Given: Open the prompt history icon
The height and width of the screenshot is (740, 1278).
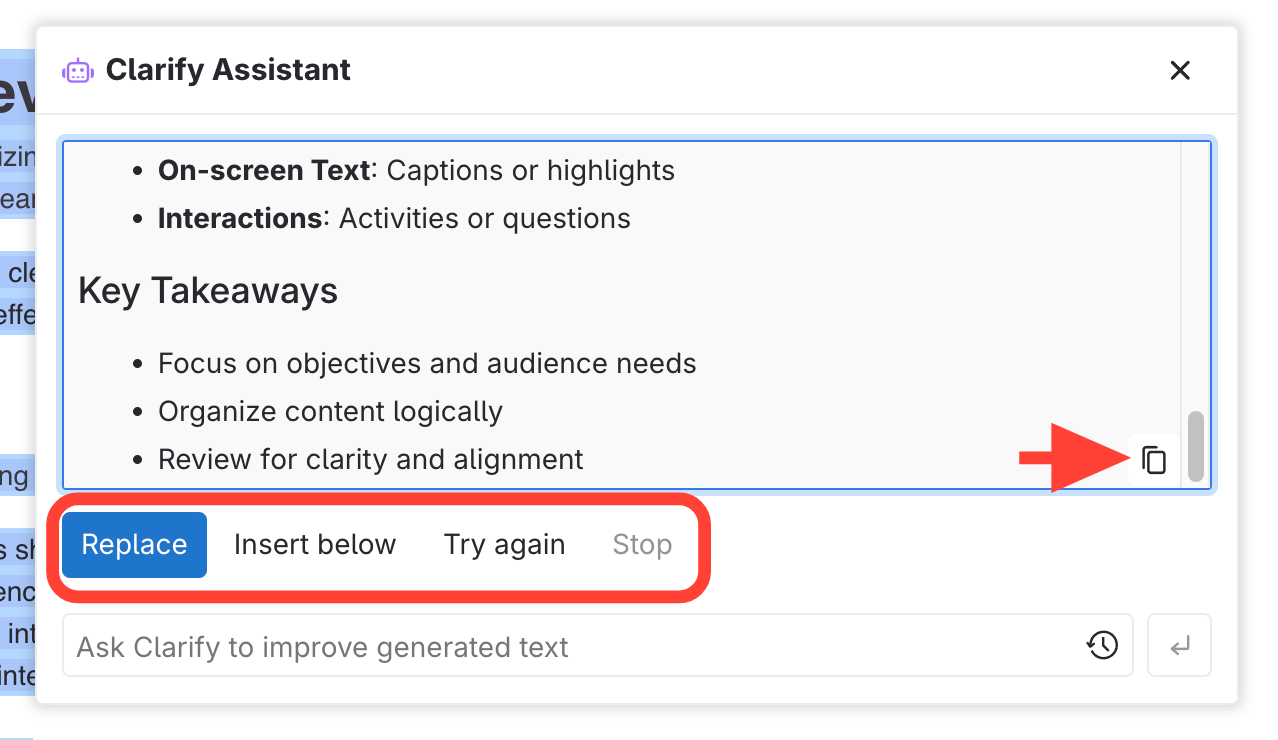Looking at the screenshot, I should click(x=1102, y=646).
